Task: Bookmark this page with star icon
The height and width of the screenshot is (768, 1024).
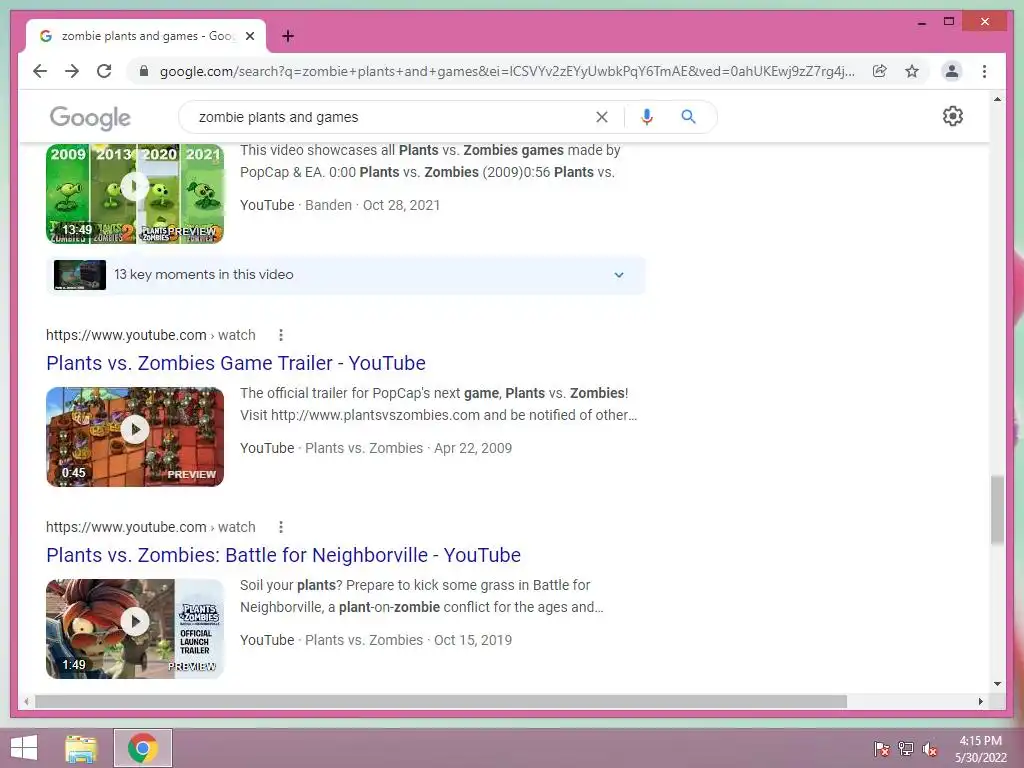Action: click(x=912, y=71)
